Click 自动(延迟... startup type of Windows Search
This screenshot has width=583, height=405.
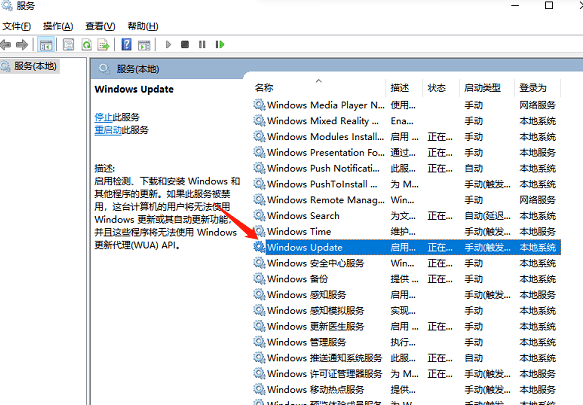[487, 216]
